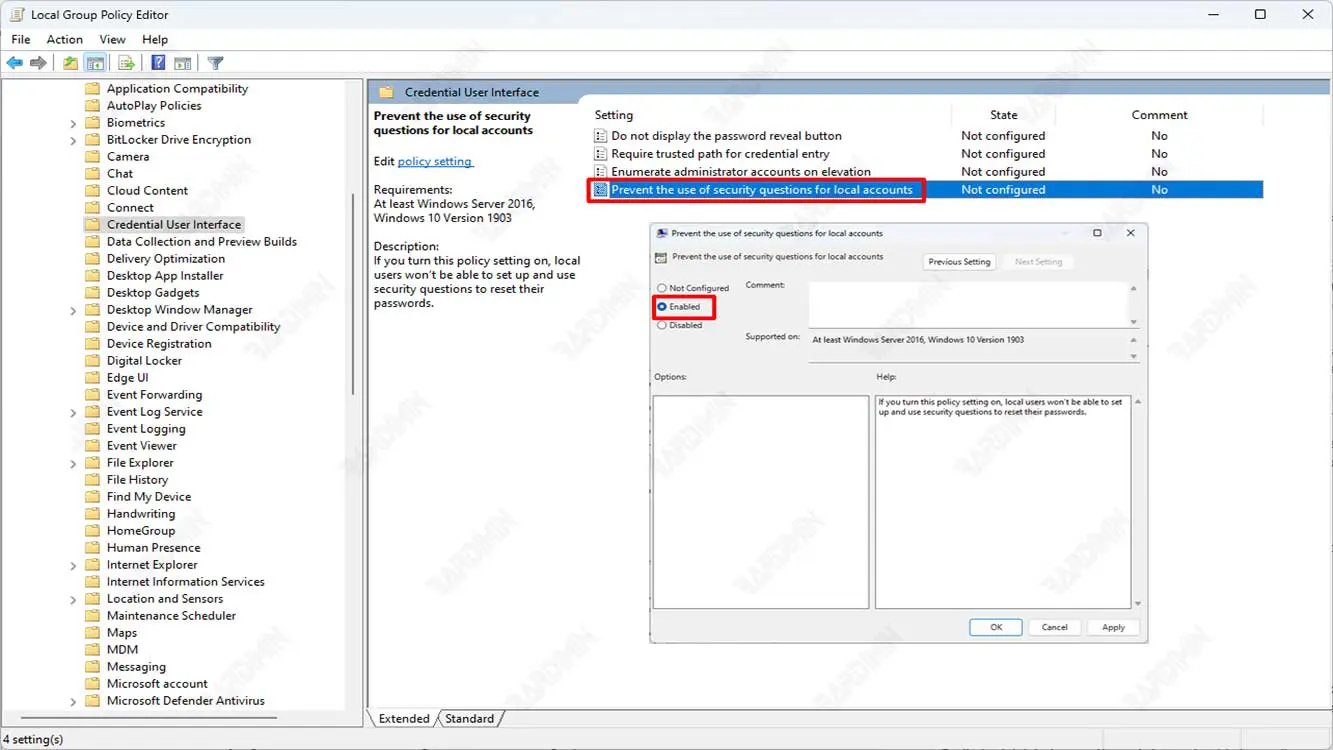Click the Back arrow in the toolbar

click(15, 63)
